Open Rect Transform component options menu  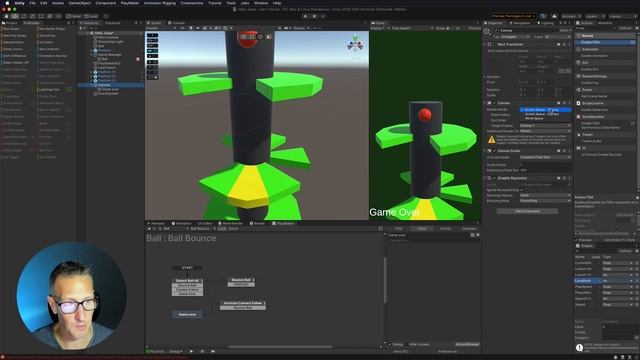coord(569,44)
